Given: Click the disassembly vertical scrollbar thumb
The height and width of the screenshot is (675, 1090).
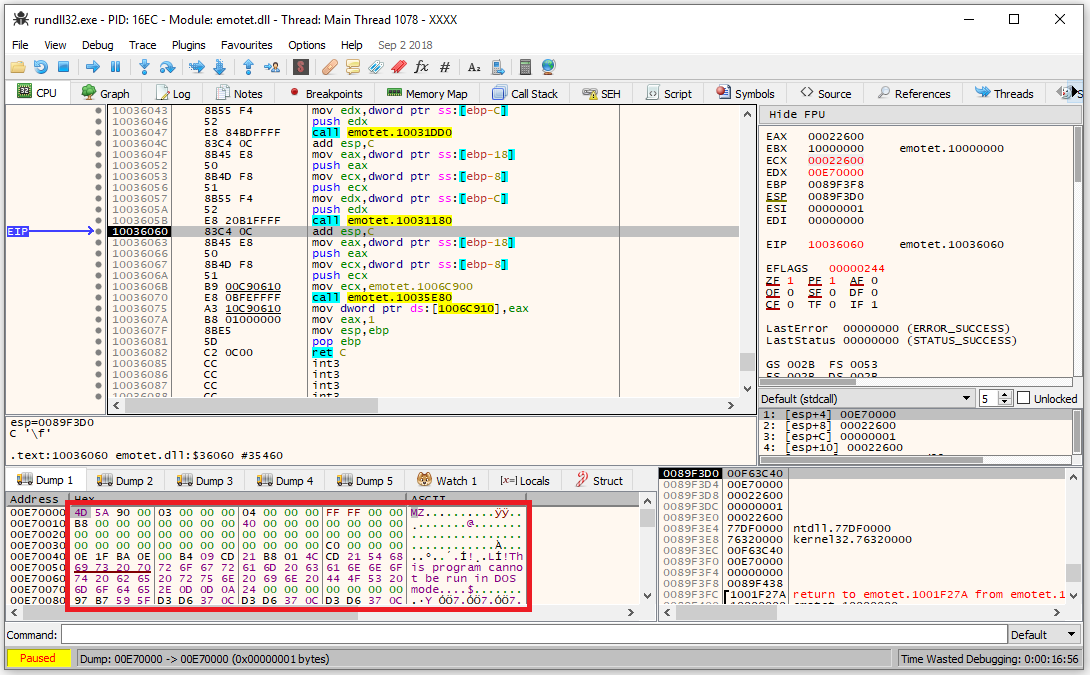Looking at the screenshot, I should pos(746,361).
